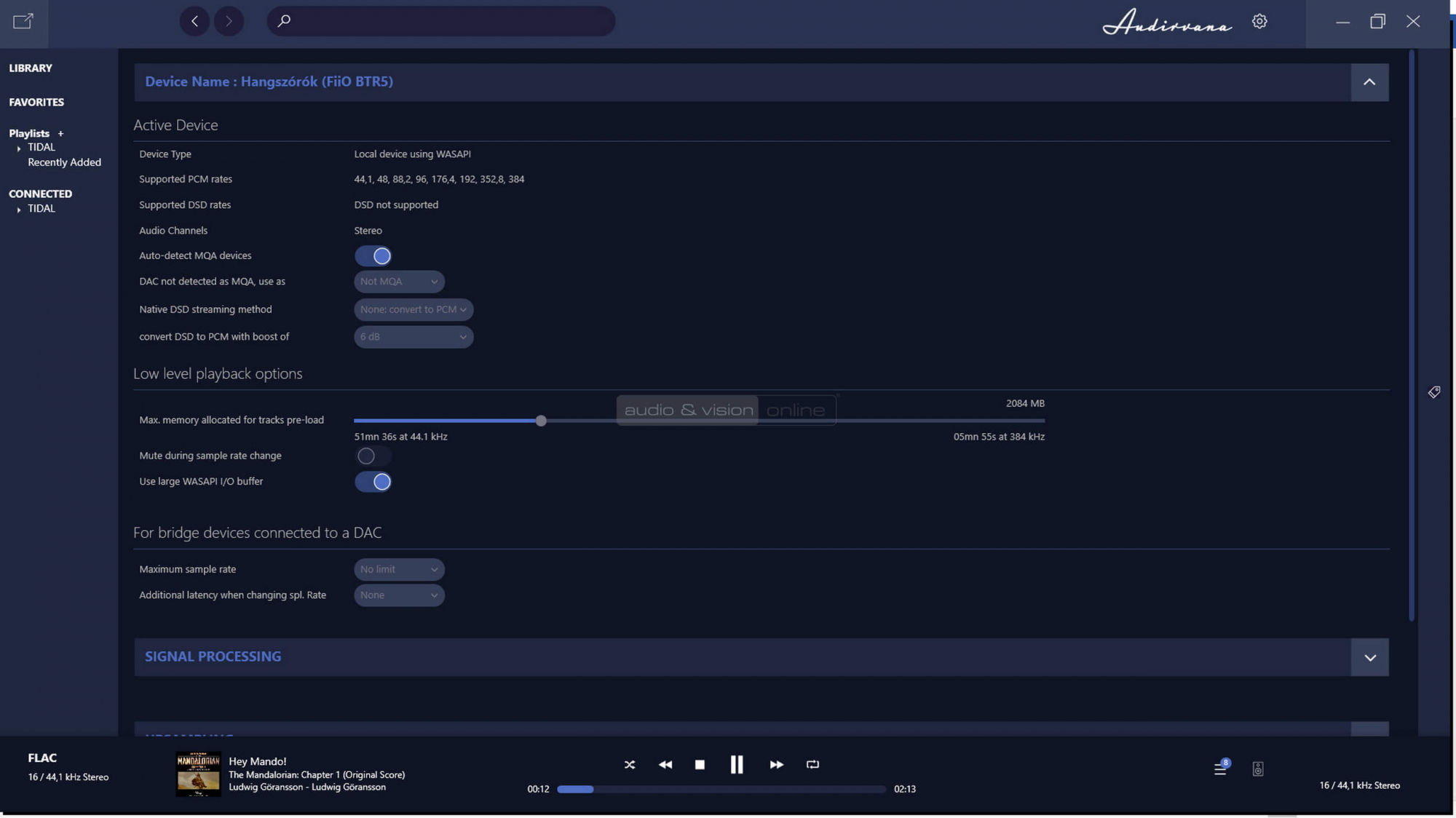This screenshot has width=1456, height=818.
Task: Go forward with the right arrow button
Action: [229, 21]
